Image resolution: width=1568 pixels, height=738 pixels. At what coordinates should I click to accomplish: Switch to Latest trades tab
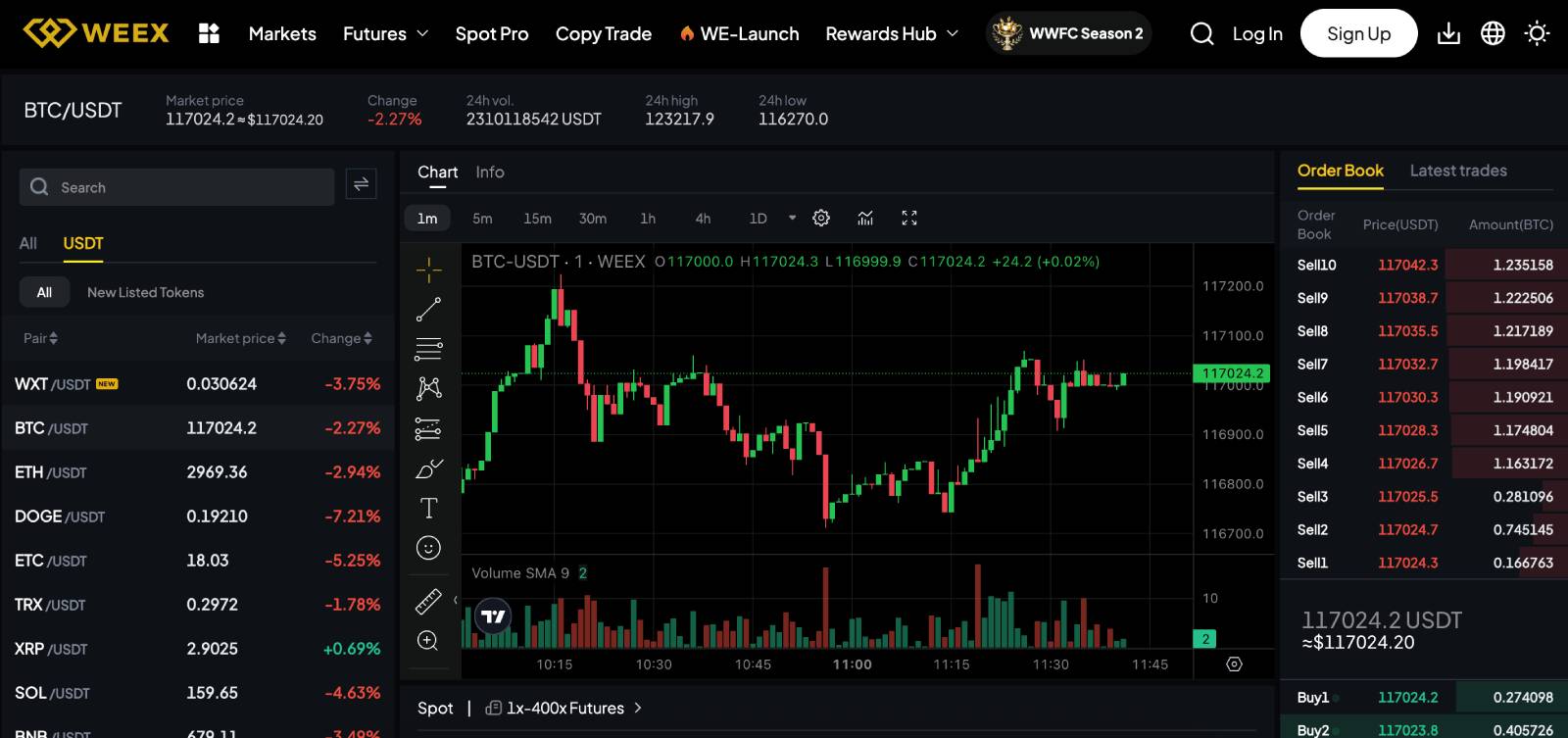point(1458,171)
